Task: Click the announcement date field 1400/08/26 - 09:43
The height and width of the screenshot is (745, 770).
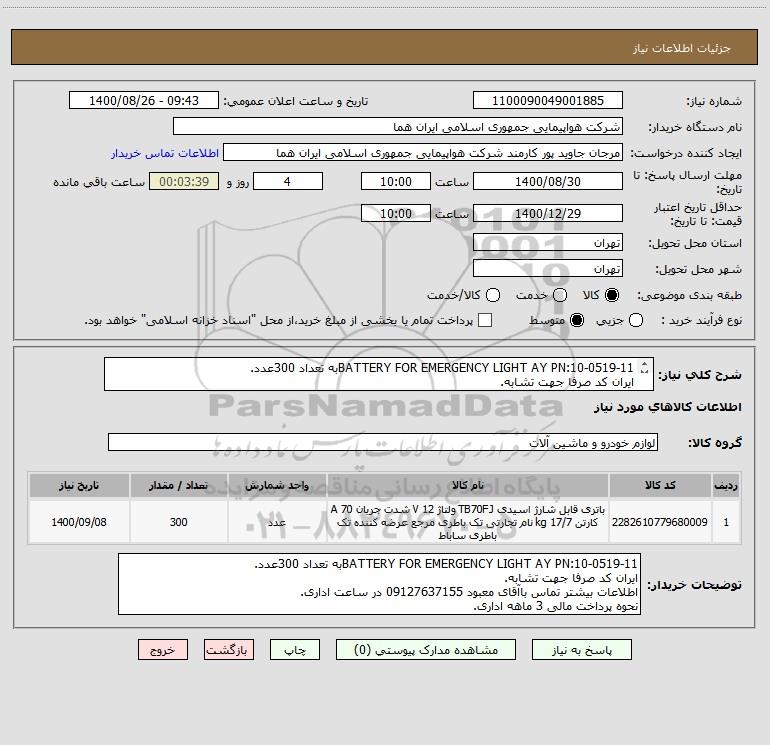Action: 144,101
